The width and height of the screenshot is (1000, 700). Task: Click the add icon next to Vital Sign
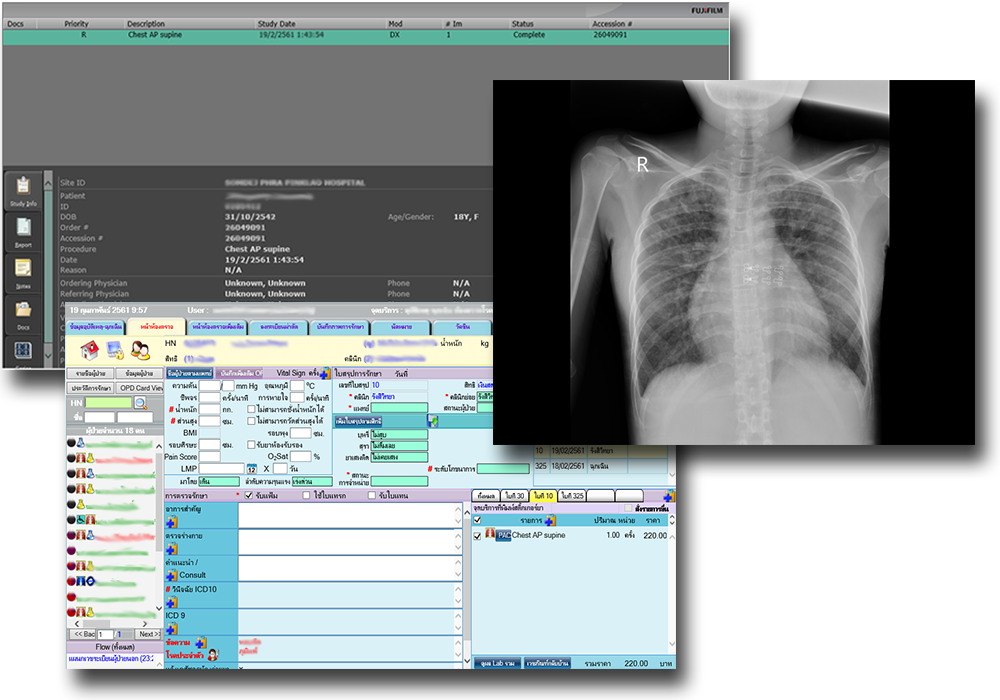[325, 373]
